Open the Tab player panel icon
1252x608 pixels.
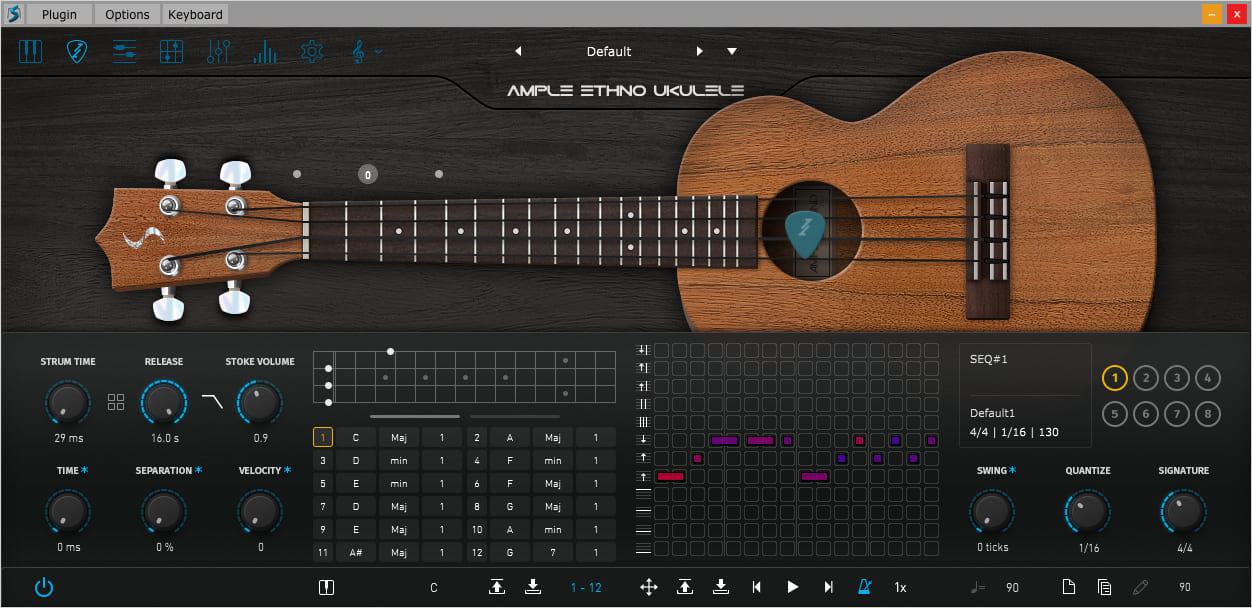coord(124,51)
